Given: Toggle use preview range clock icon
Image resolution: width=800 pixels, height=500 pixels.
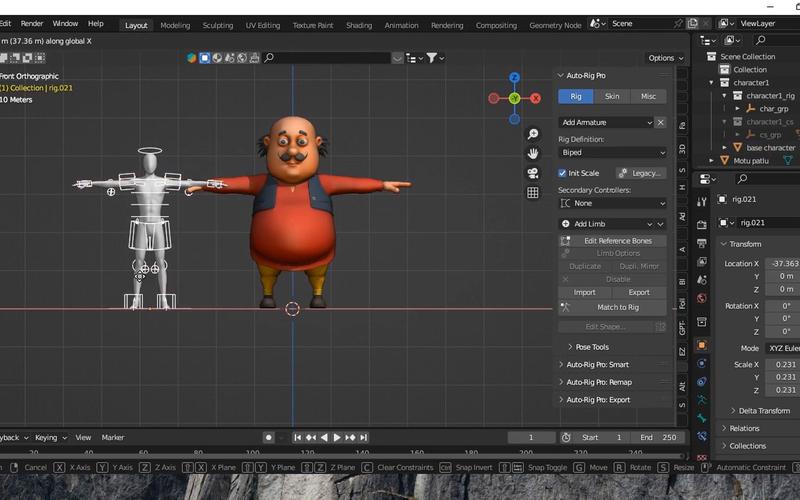Looking at the screenshot, I should click(x=566, y=437).
